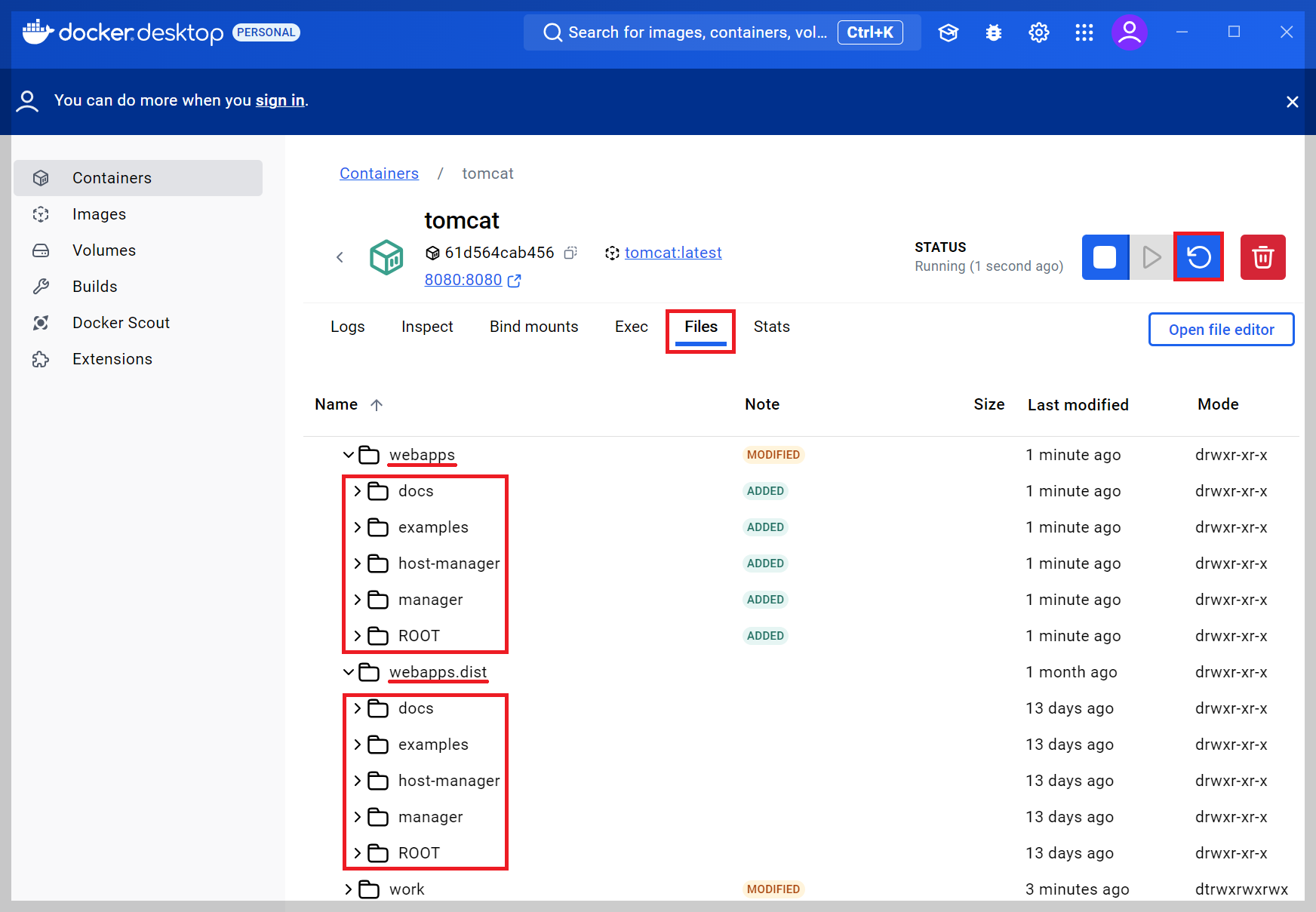
Task: Expand manager folder under webapps.dist
Action: click(358, 817)
